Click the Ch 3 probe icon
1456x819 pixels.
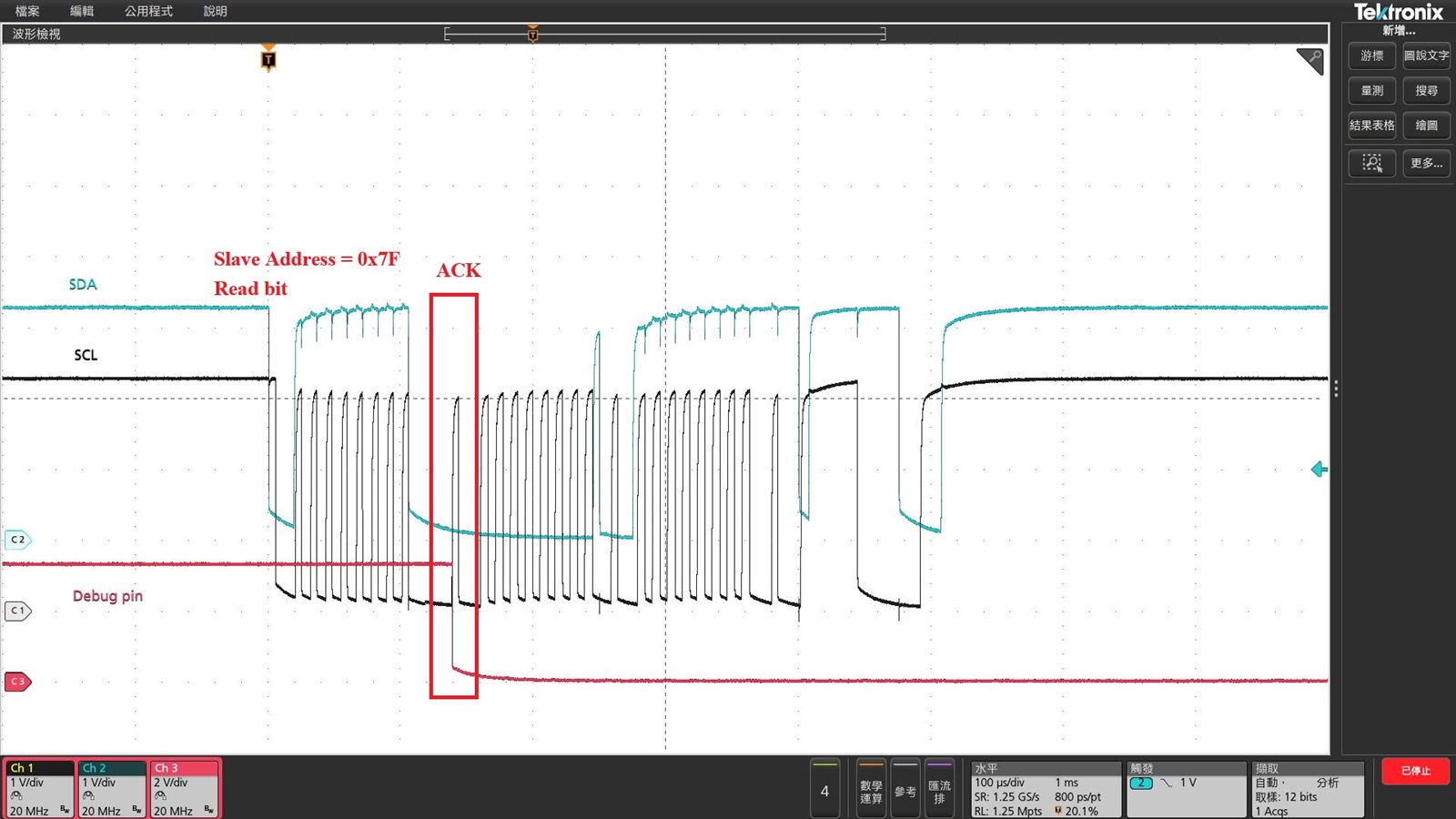pos(160,796)
